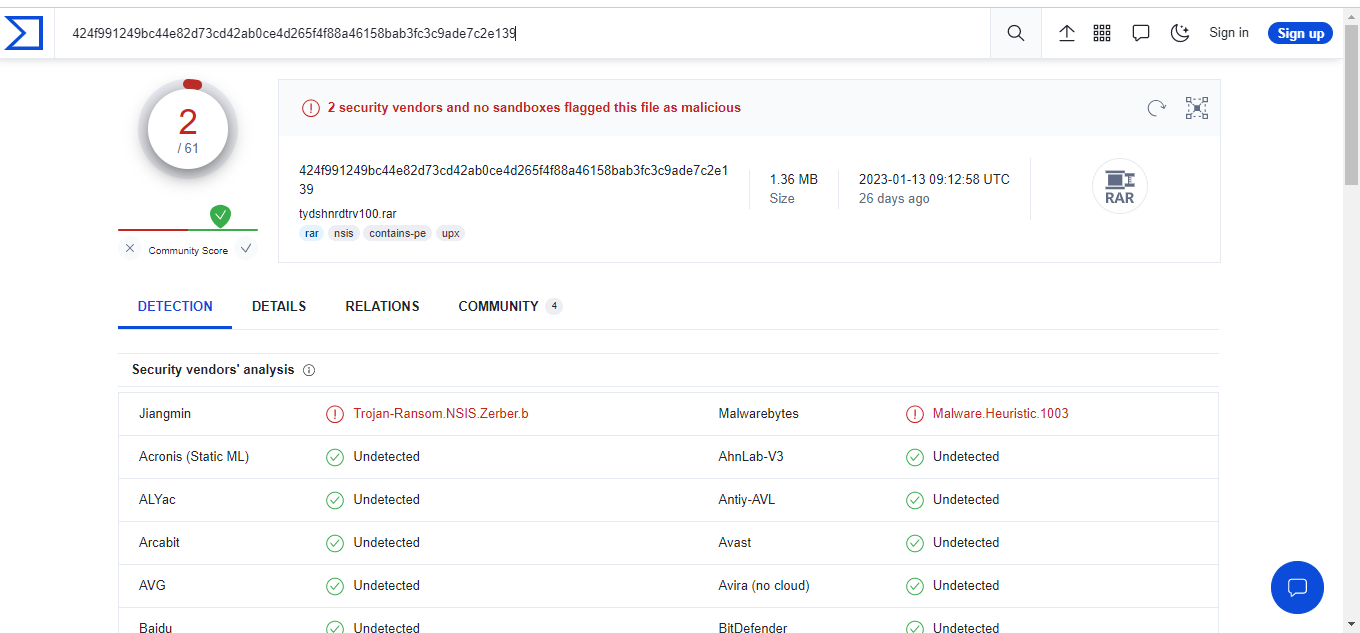Click the ALYac undetected check icon
Screen dimensions: 1360x633
click(335, 500)
